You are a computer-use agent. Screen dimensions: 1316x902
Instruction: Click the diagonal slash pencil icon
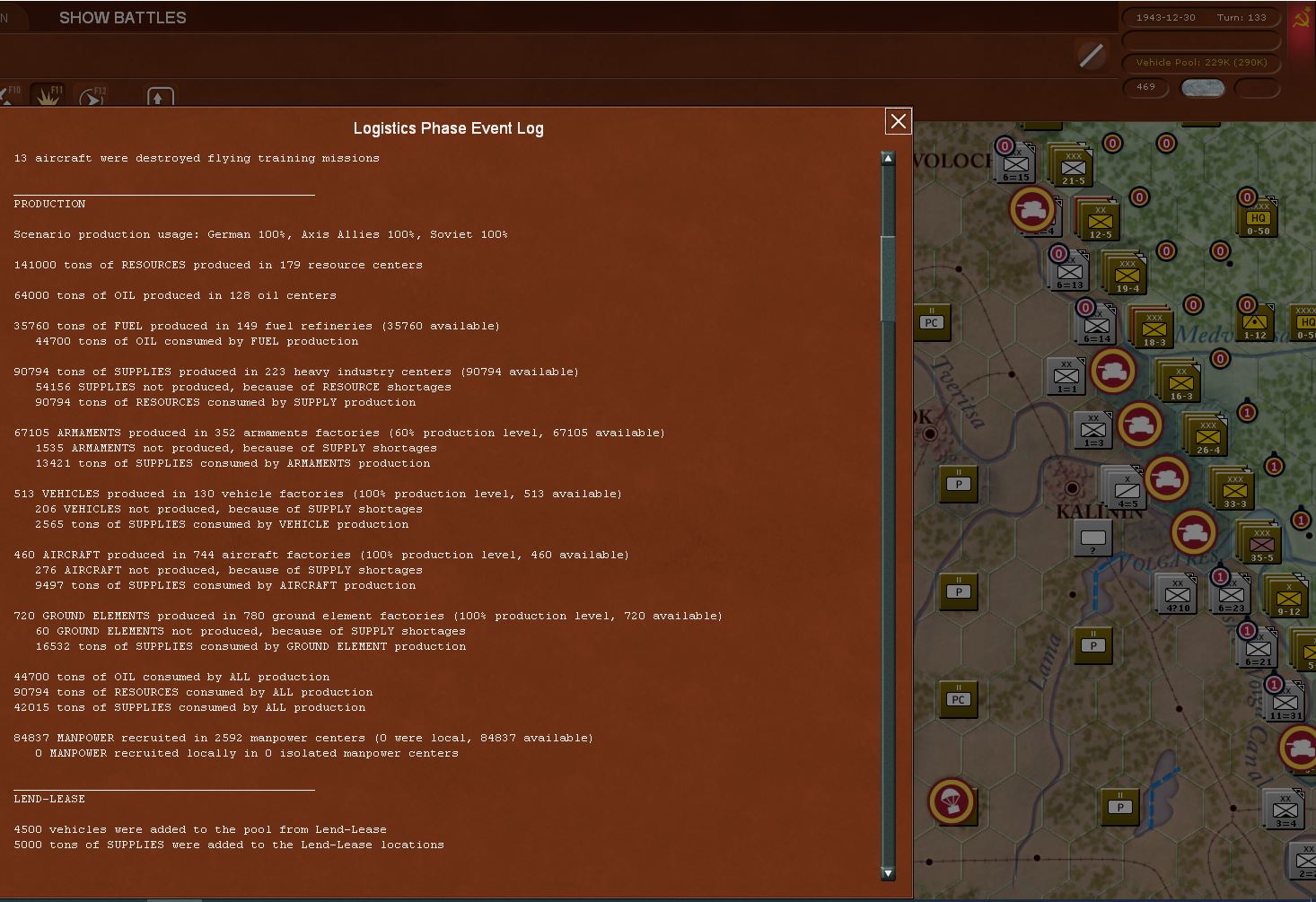click(x=1092, y=56)
